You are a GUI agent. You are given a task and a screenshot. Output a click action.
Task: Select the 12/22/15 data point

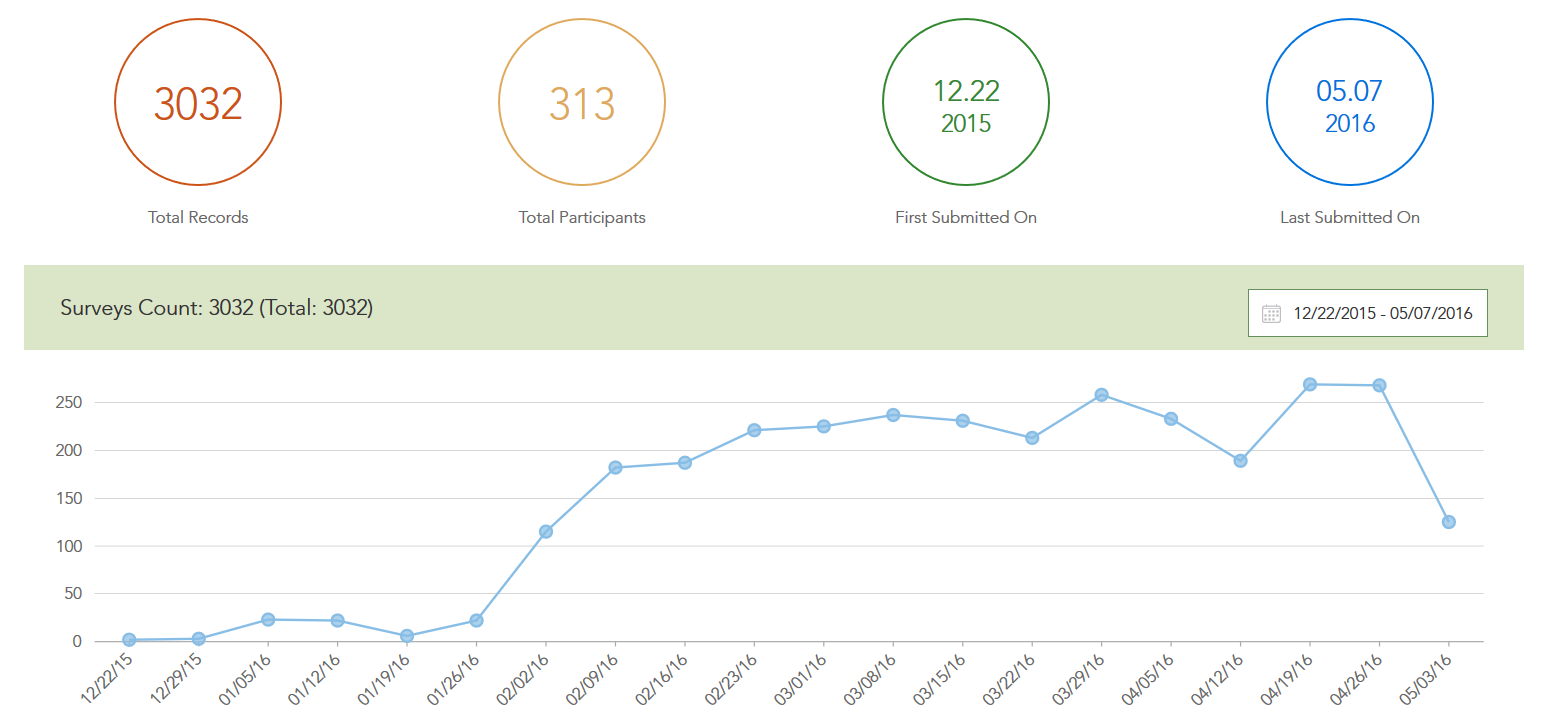point(129,640)
